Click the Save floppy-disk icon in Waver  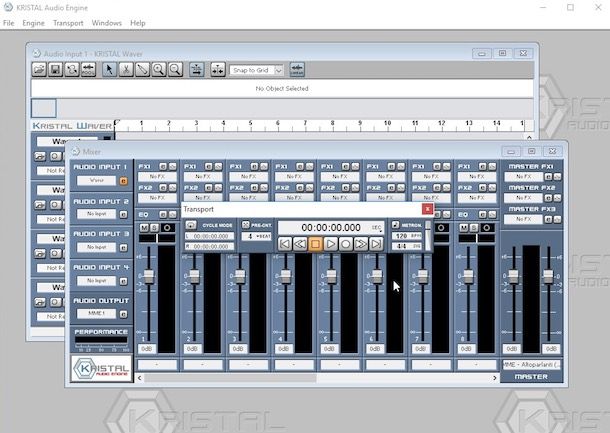tap(55, 70)
